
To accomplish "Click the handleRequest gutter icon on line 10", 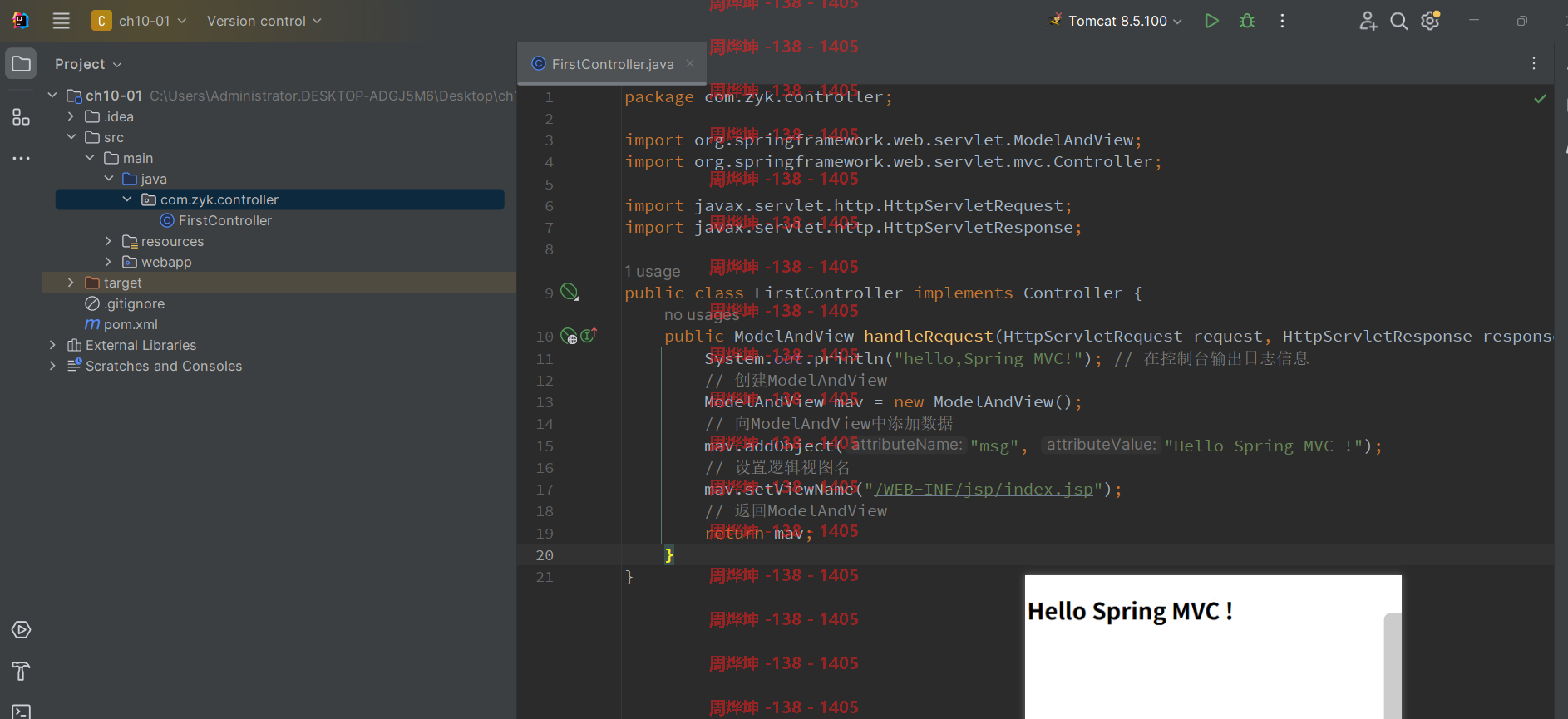I will click(x=569, y=336).
